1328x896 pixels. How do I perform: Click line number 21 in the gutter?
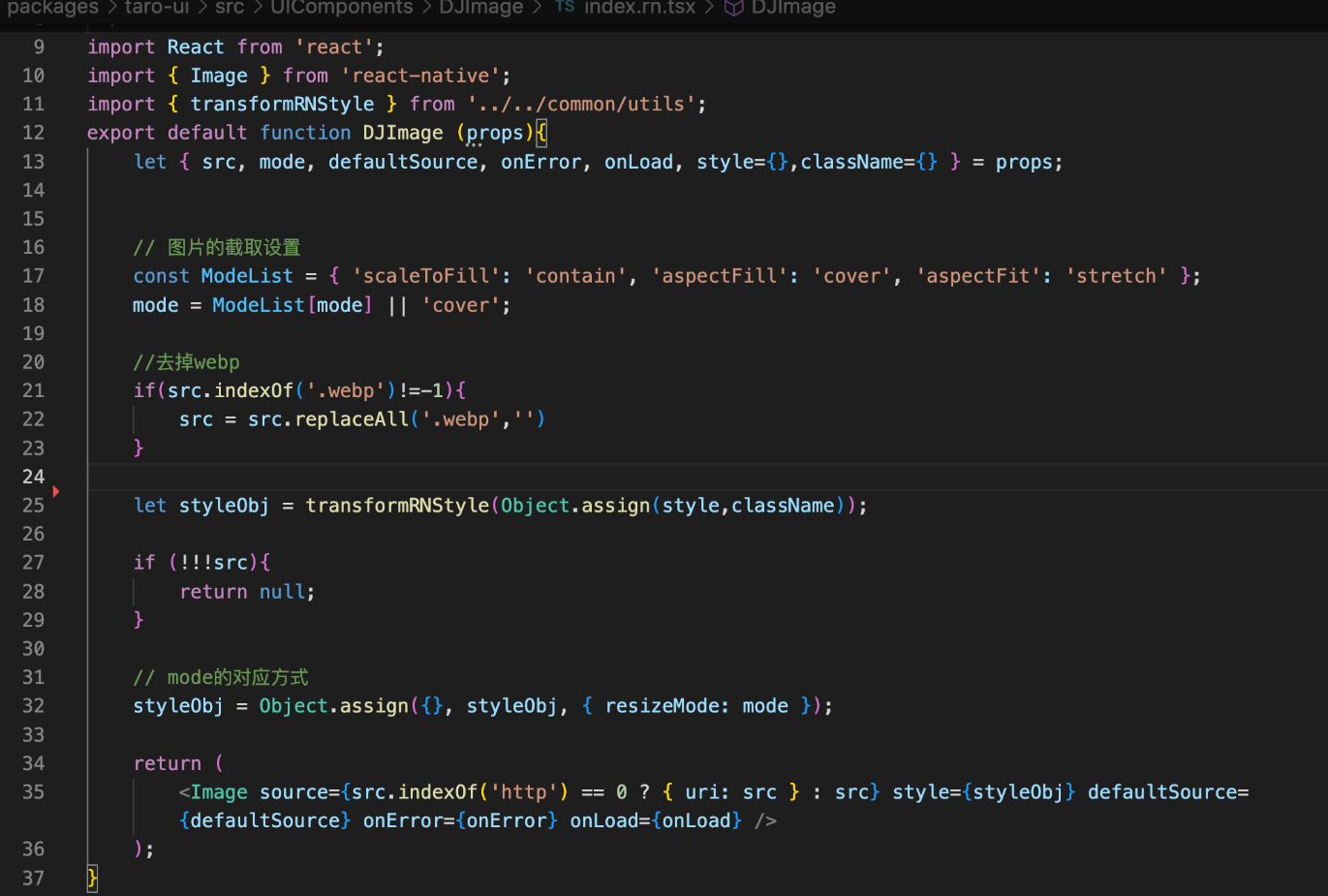click(x=33, y=390)
